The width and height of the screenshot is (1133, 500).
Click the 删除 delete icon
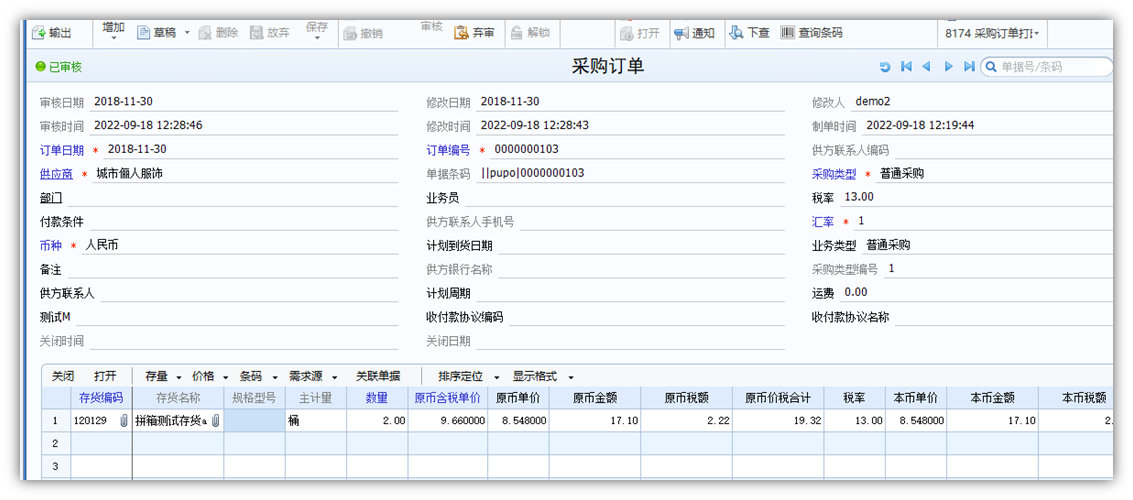pos(205,33)
